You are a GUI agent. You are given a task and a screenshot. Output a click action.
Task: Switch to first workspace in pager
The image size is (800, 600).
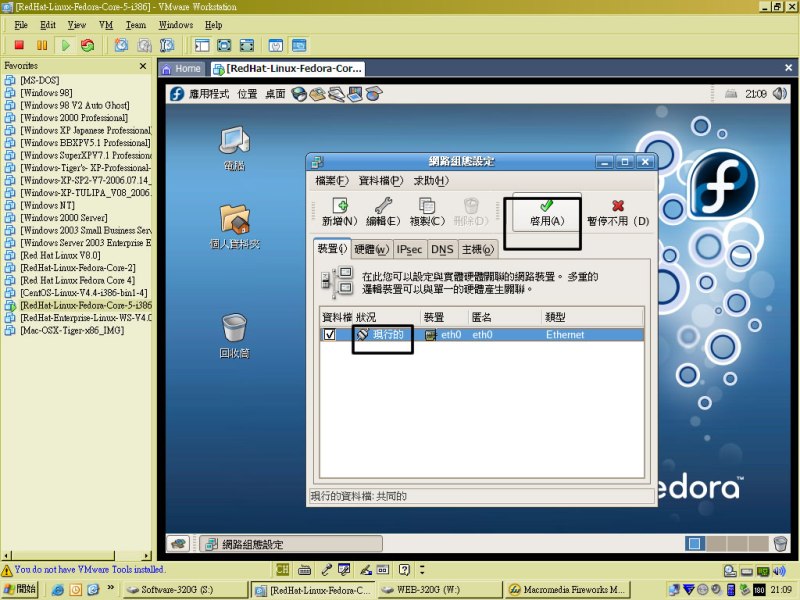tap(694, 544)
